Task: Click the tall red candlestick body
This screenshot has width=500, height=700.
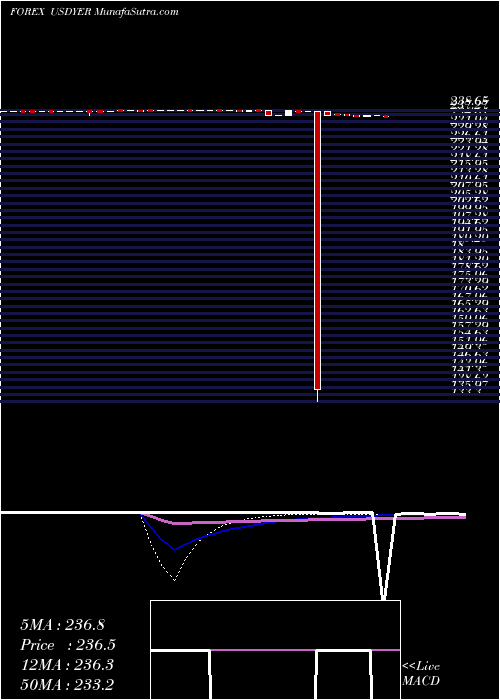Action: (317, 250)
